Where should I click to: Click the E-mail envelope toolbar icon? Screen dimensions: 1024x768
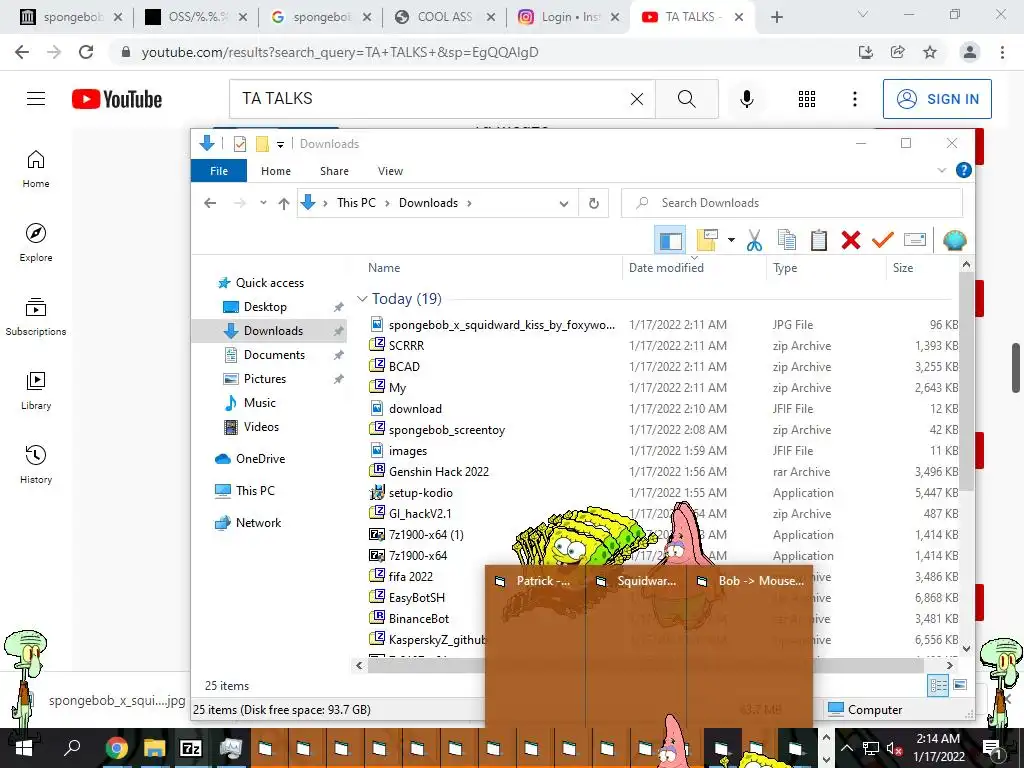[914, 240]
